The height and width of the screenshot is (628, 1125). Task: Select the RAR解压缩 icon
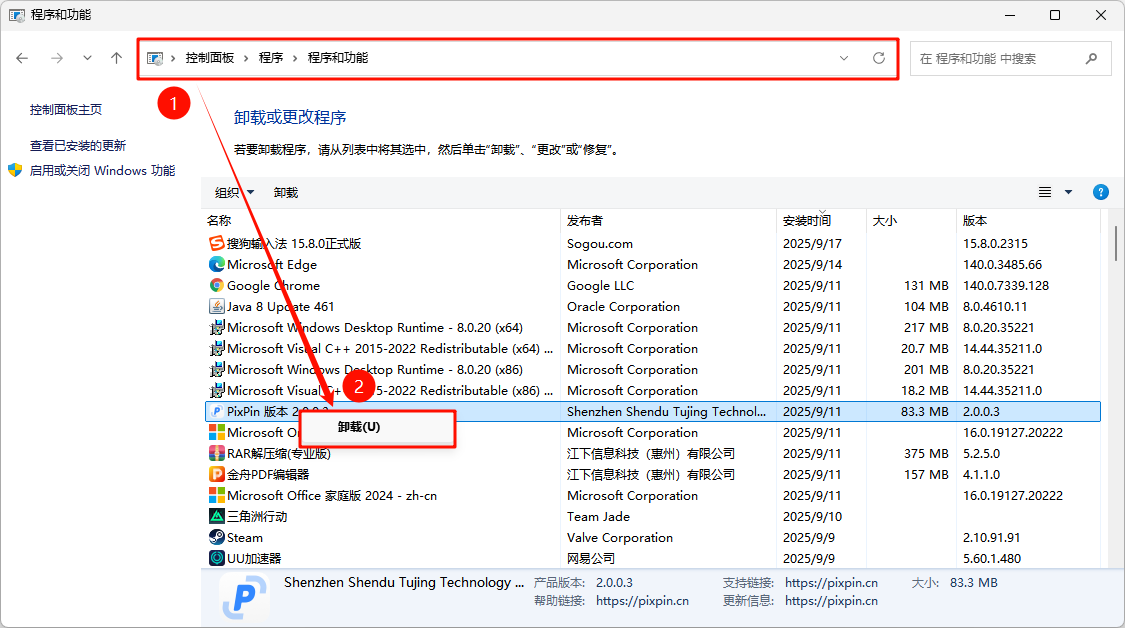coord(216,453)
